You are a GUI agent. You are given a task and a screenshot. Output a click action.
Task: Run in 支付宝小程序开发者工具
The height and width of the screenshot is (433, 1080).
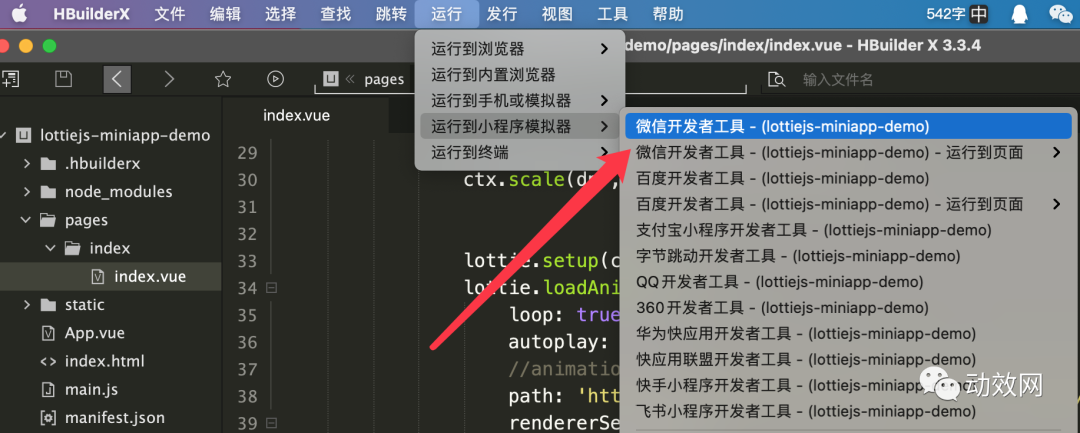coord(849,230)
